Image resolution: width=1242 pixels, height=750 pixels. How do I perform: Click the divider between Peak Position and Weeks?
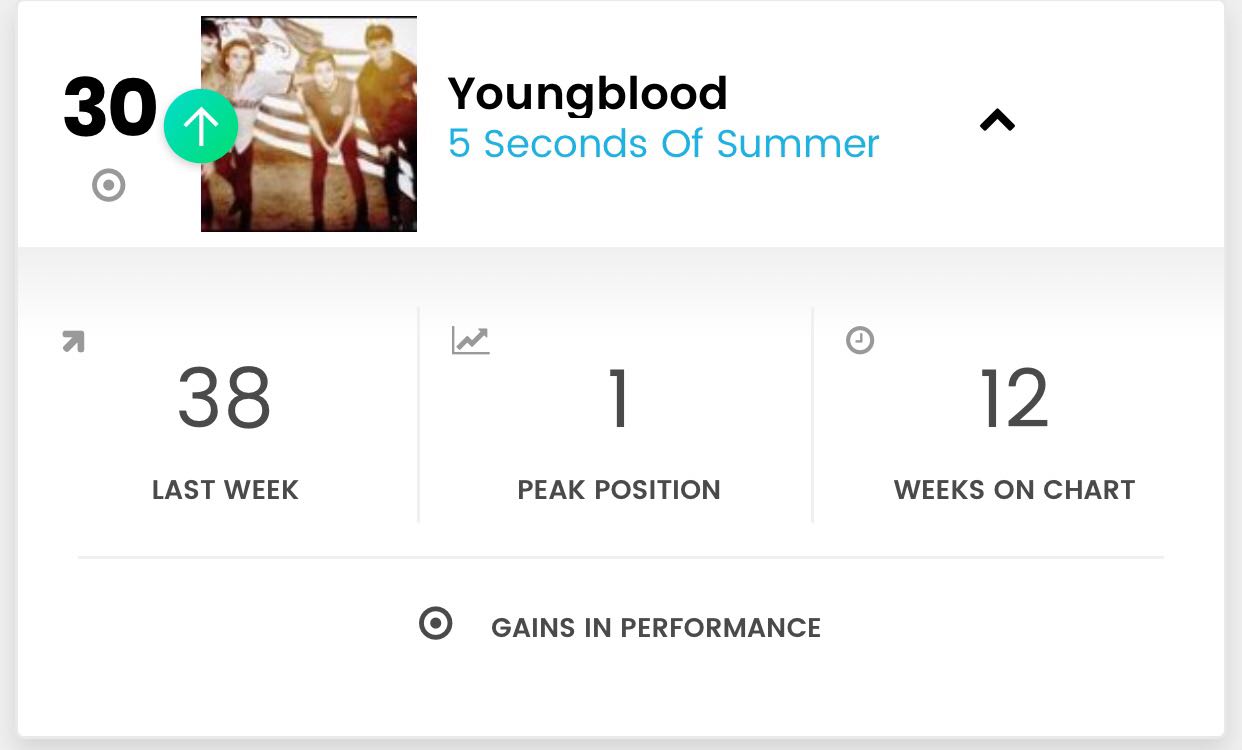(813, 415)
